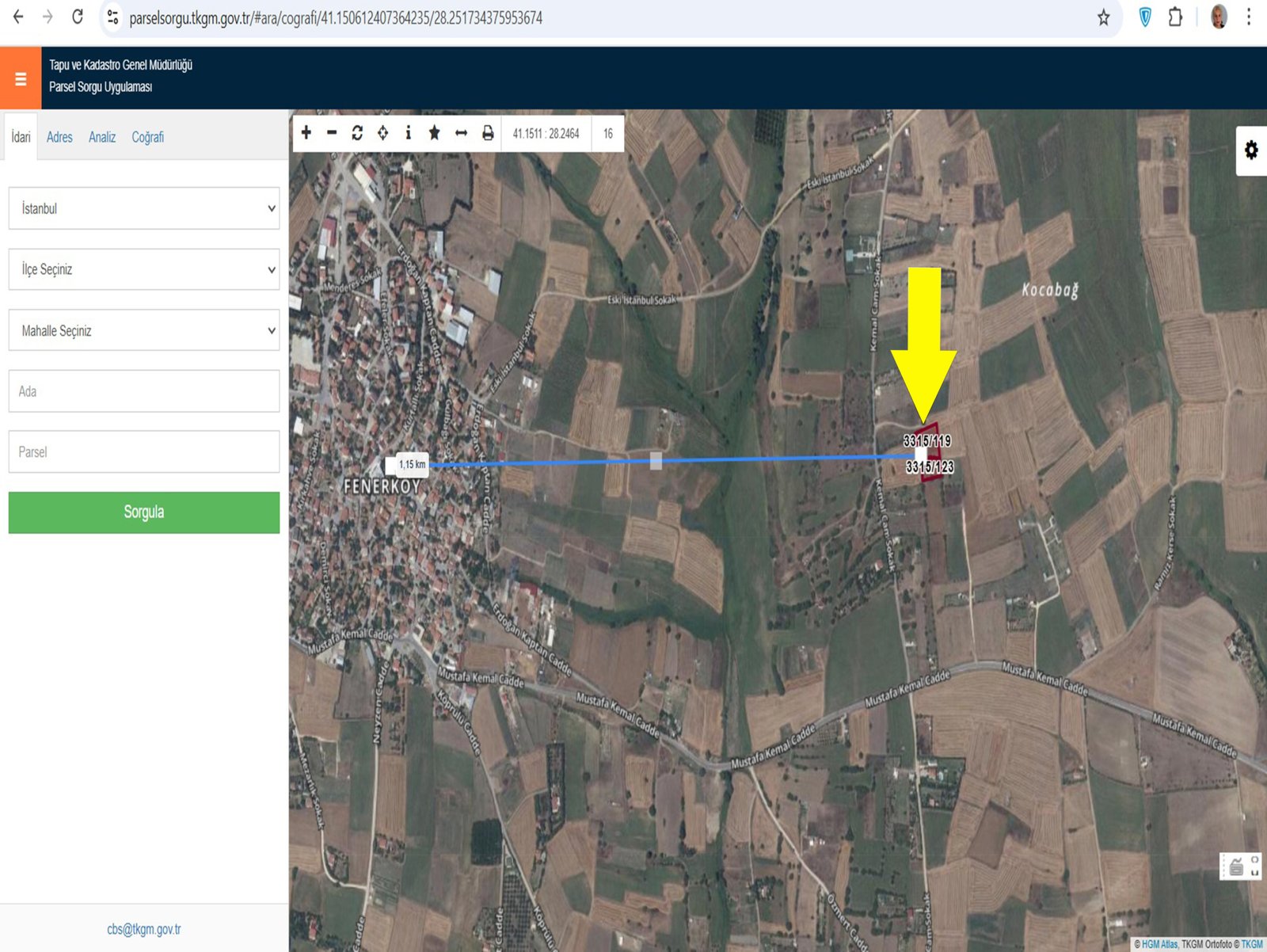Click the 3315/119 parcel label
The height and width of the screenshot is (952, 1267).
tap(927, 440)
